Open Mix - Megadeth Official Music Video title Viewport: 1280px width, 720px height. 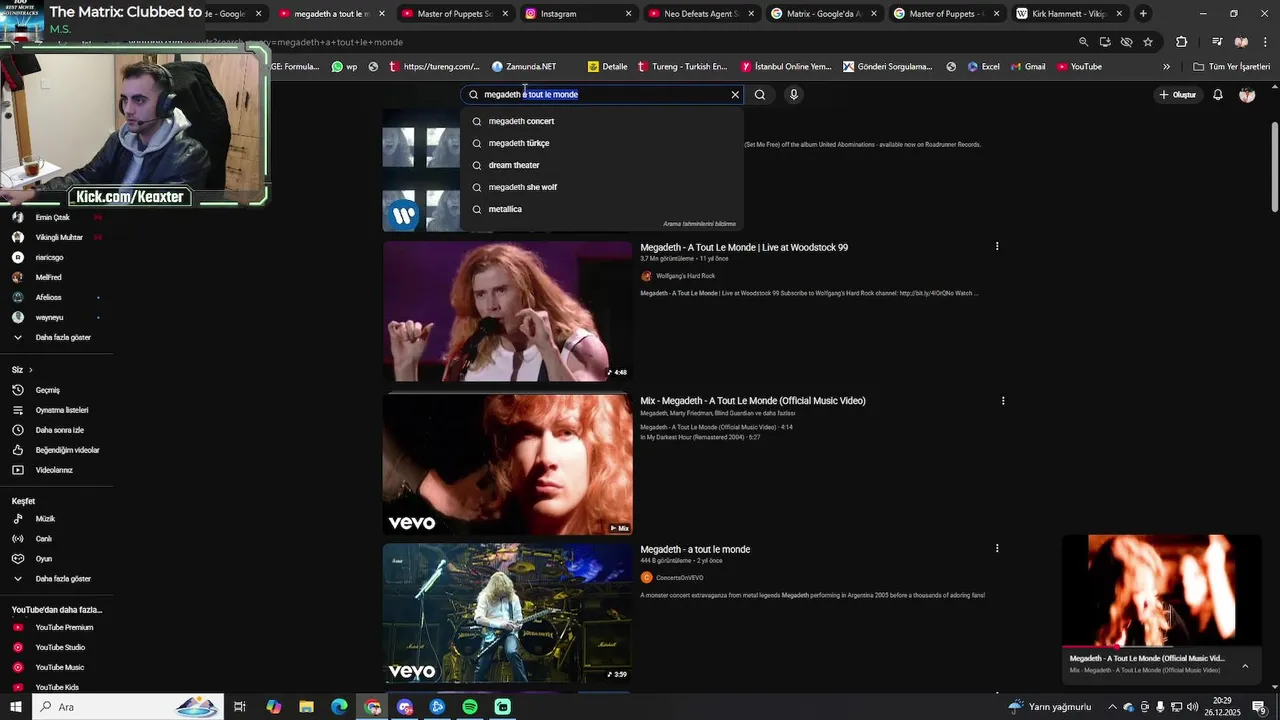point(753,401)
